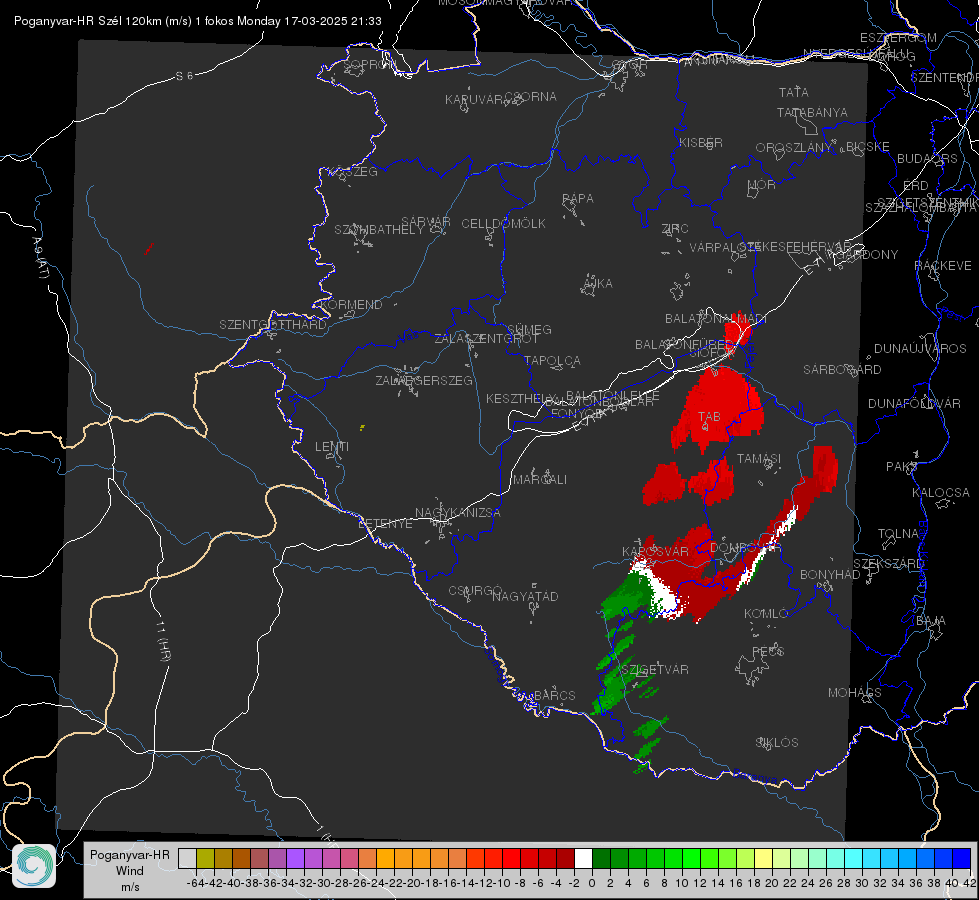Click the dark blue swatch at legend end

click(x=962, y=858)
